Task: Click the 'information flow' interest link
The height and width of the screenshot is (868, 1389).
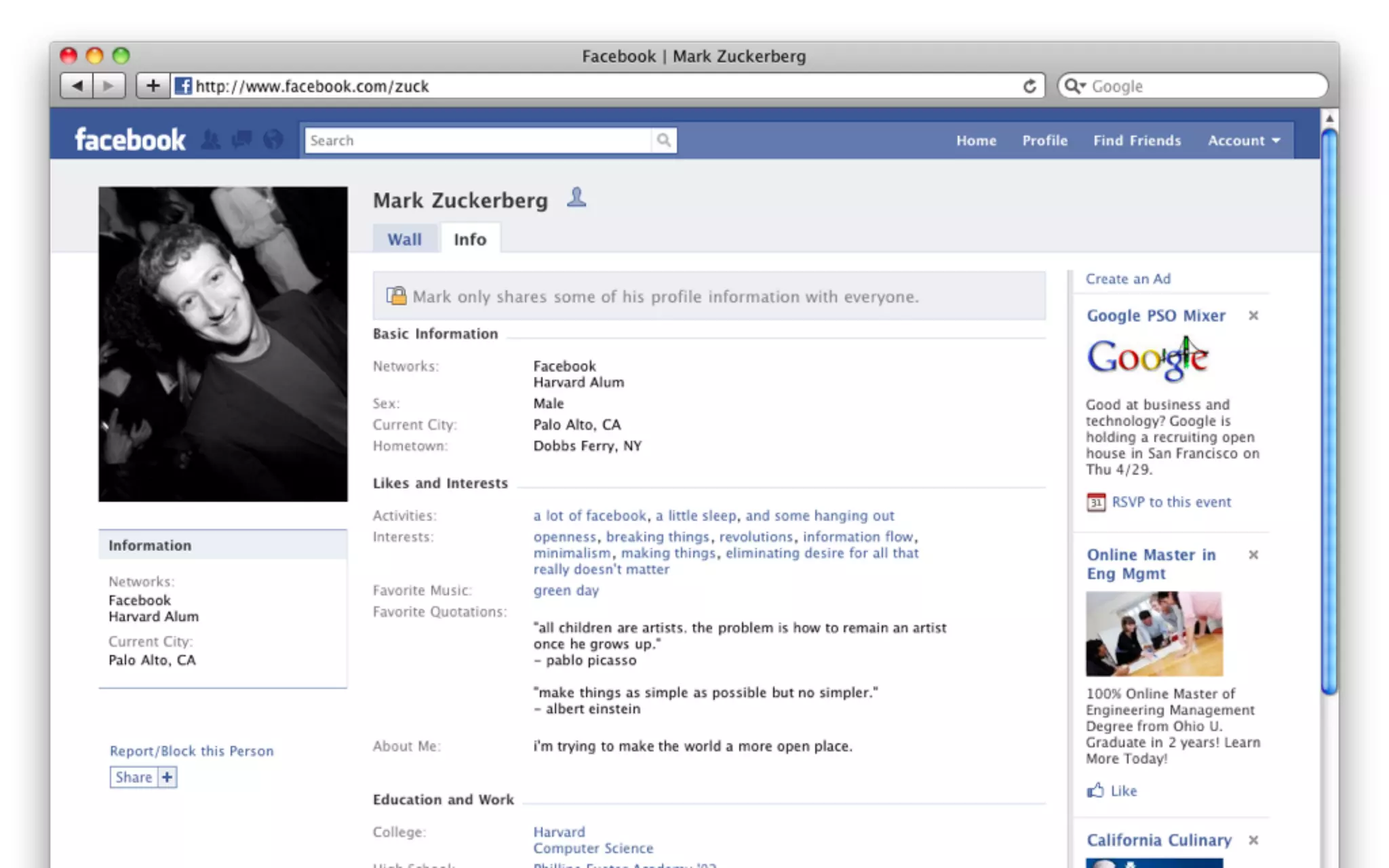Action: click(x=858, y=537)
